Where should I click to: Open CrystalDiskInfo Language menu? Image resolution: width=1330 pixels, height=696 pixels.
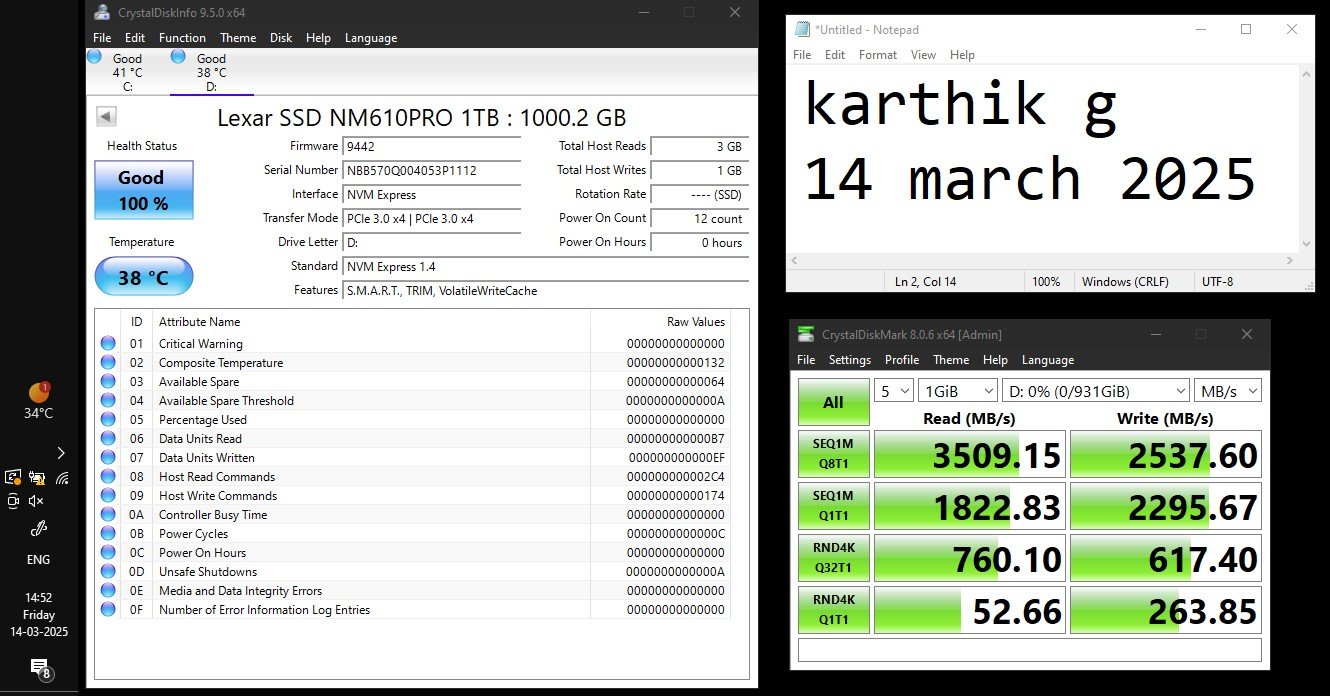tap(371, 38)
